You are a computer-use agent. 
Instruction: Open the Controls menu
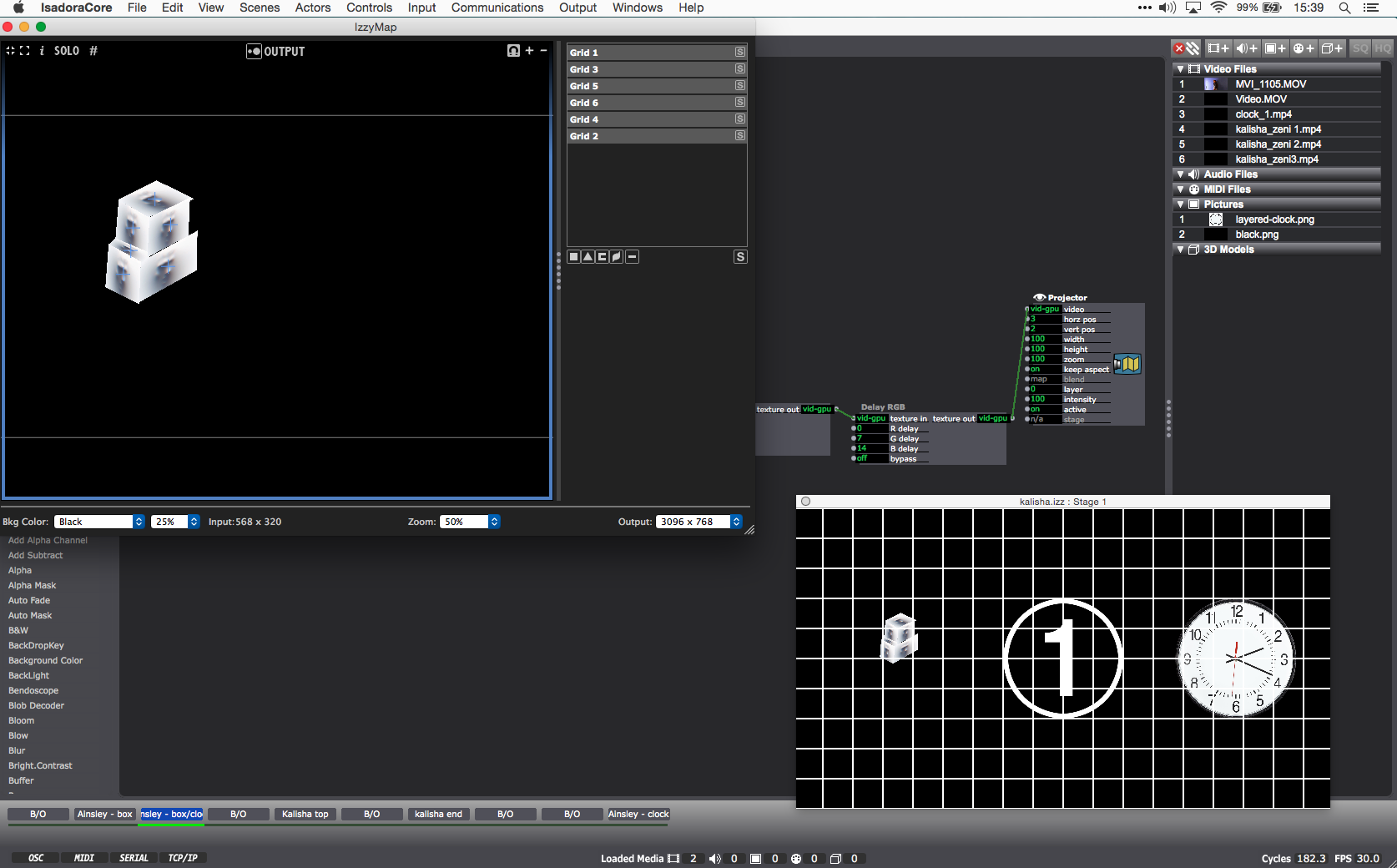pos(370,8)
